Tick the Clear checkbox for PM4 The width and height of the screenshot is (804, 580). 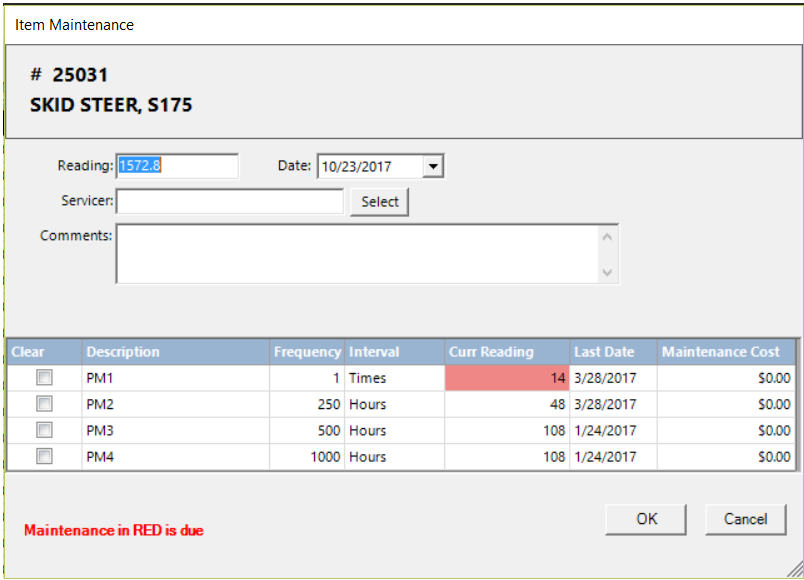(44, 456)
